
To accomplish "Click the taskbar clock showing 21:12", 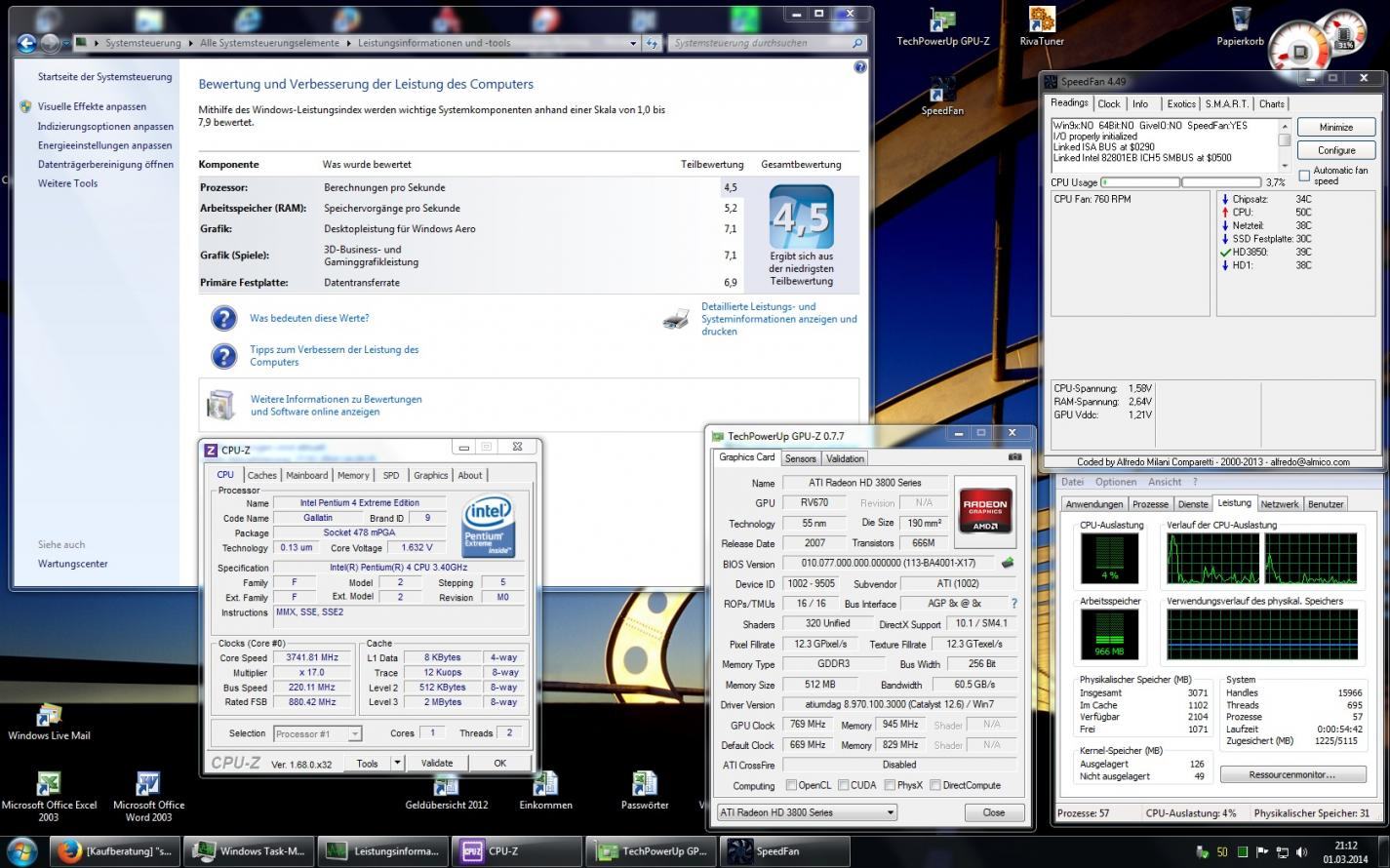I will pyautogui.click(x=1346, y=851).
